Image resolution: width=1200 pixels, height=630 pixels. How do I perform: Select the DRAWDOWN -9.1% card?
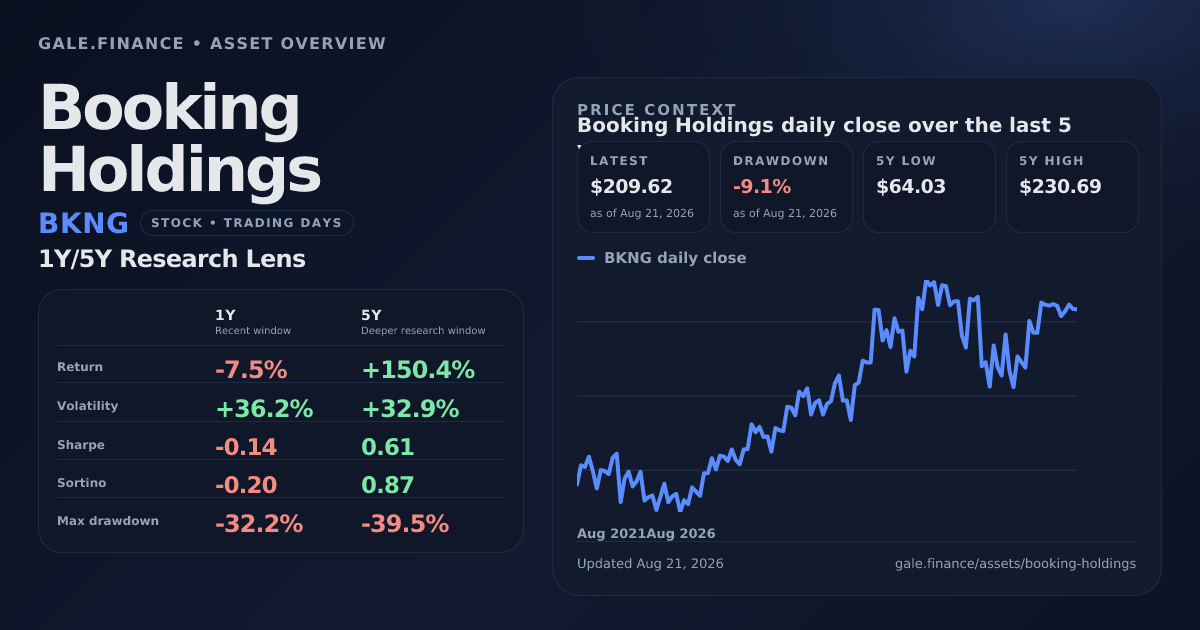786,187
